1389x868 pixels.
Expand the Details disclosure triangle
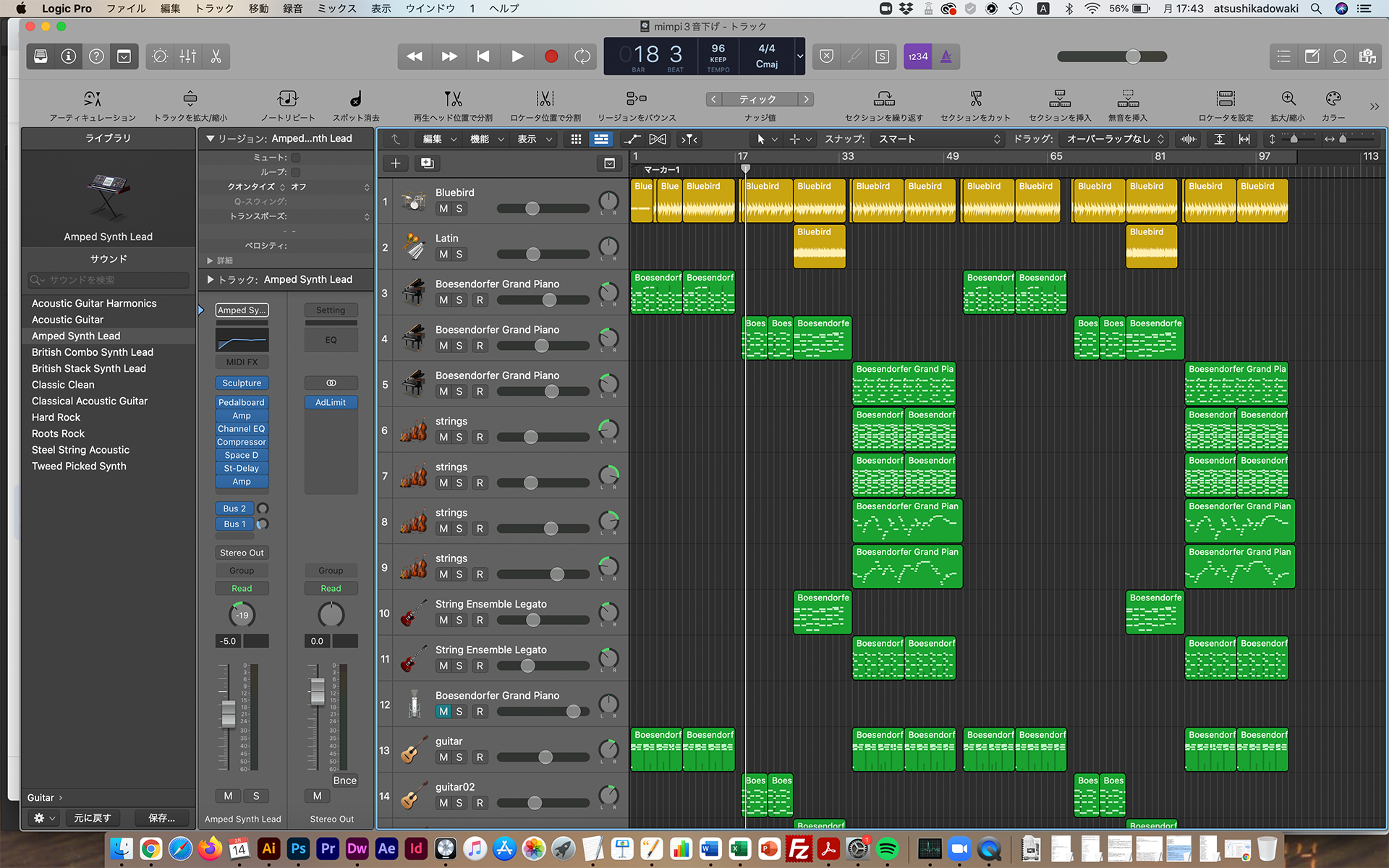pyautogui.click(x=210, y=260)
